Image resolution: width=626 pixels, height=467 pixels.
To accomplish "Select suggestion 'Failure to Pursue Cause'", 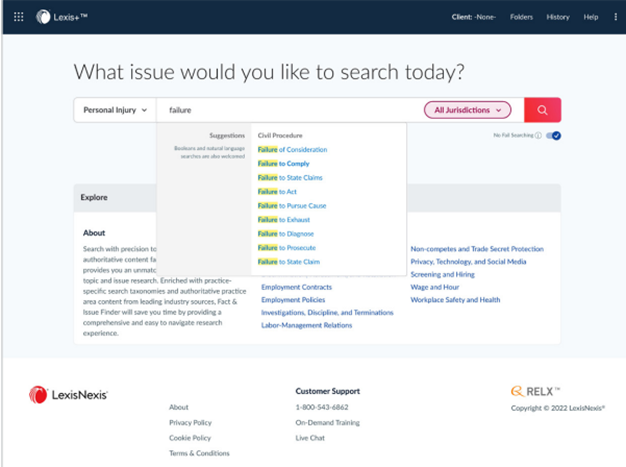I will 292,206.
